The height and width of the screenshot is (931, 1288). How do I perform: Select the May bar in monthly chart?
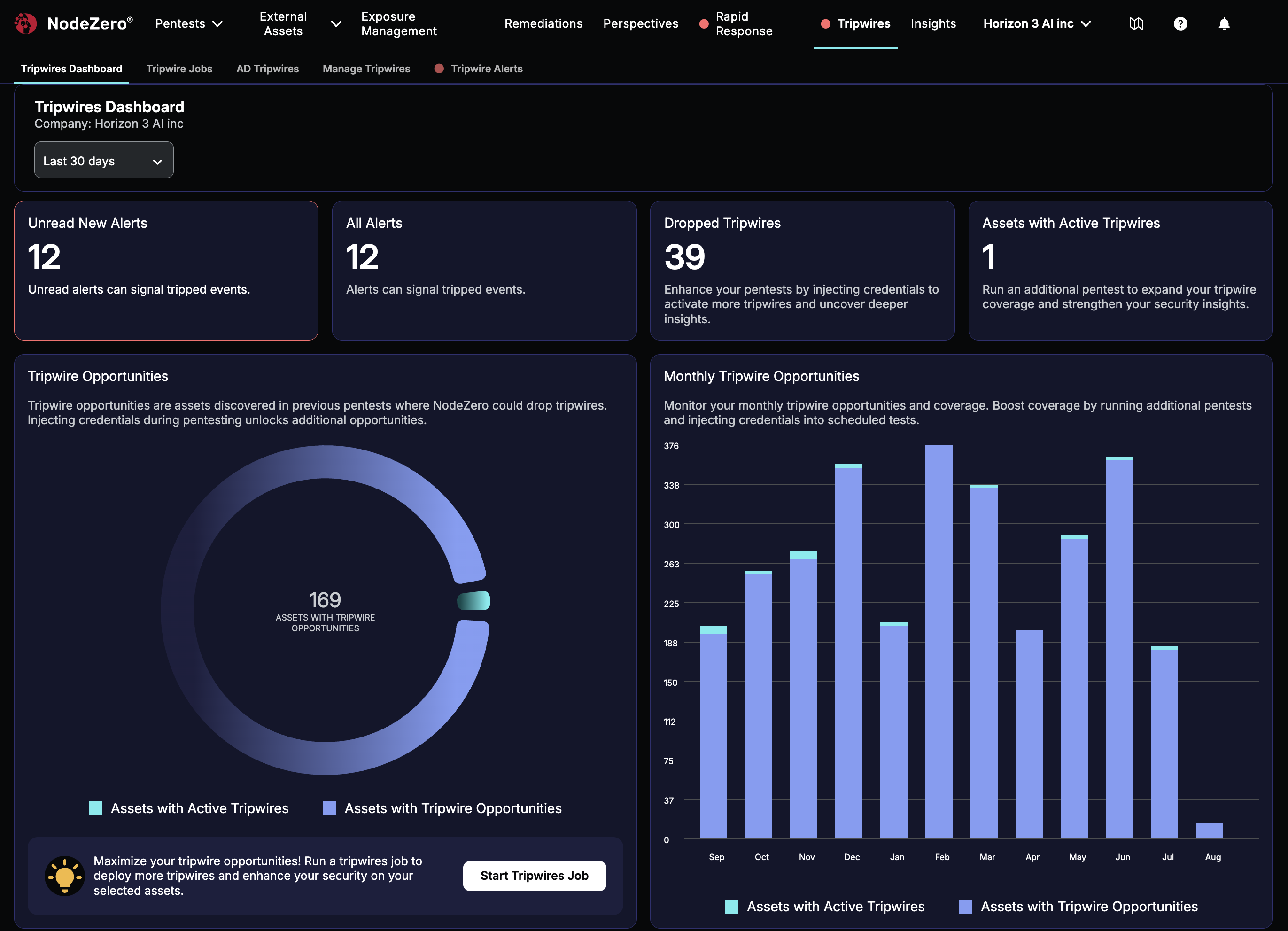[1074, 687]
